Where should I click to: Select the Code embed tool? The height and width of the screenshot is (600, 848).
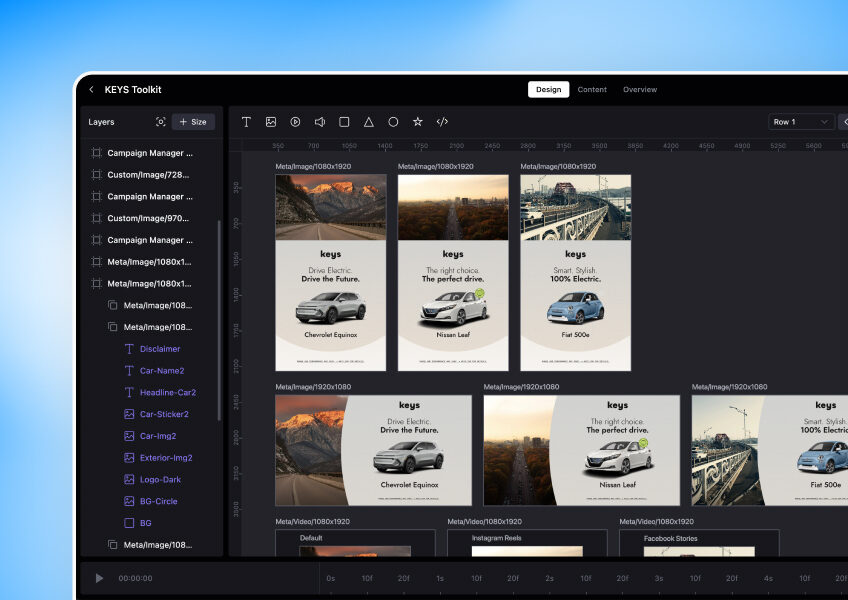pyautogui.click(x=442, y=122)
